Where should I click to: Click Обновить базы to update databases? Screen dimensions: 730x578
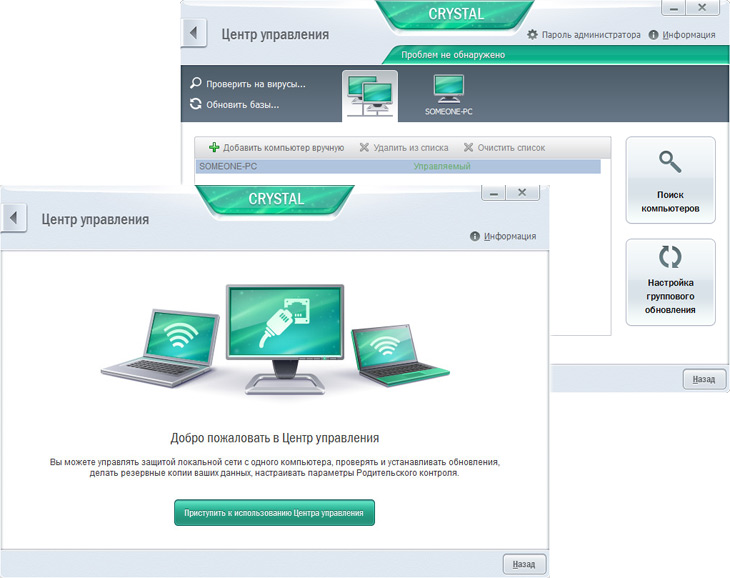[x=243, y=105]
